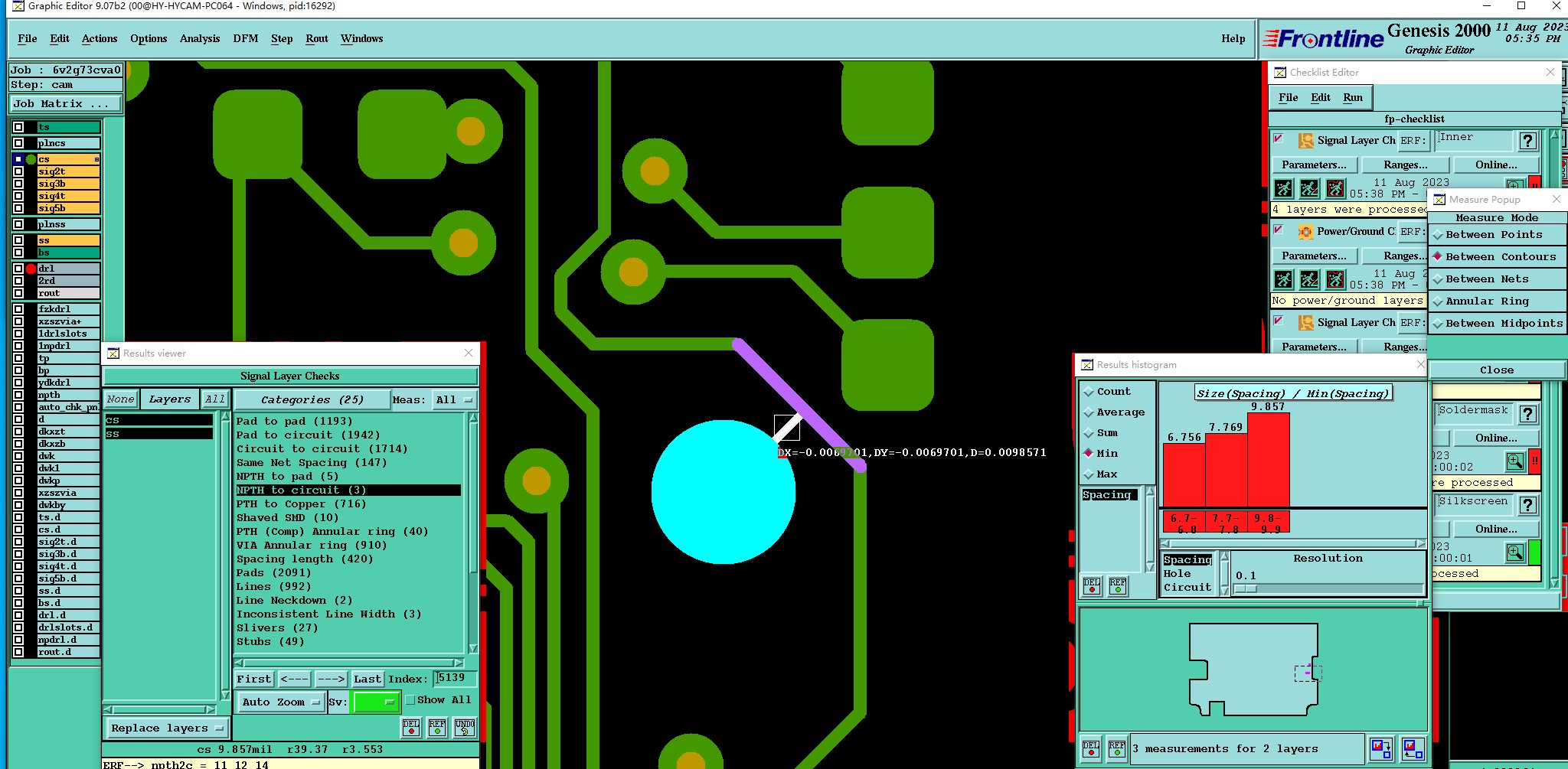Click Job Matrix button
The image size is (1568, 769).
click(x=66, y=104)
